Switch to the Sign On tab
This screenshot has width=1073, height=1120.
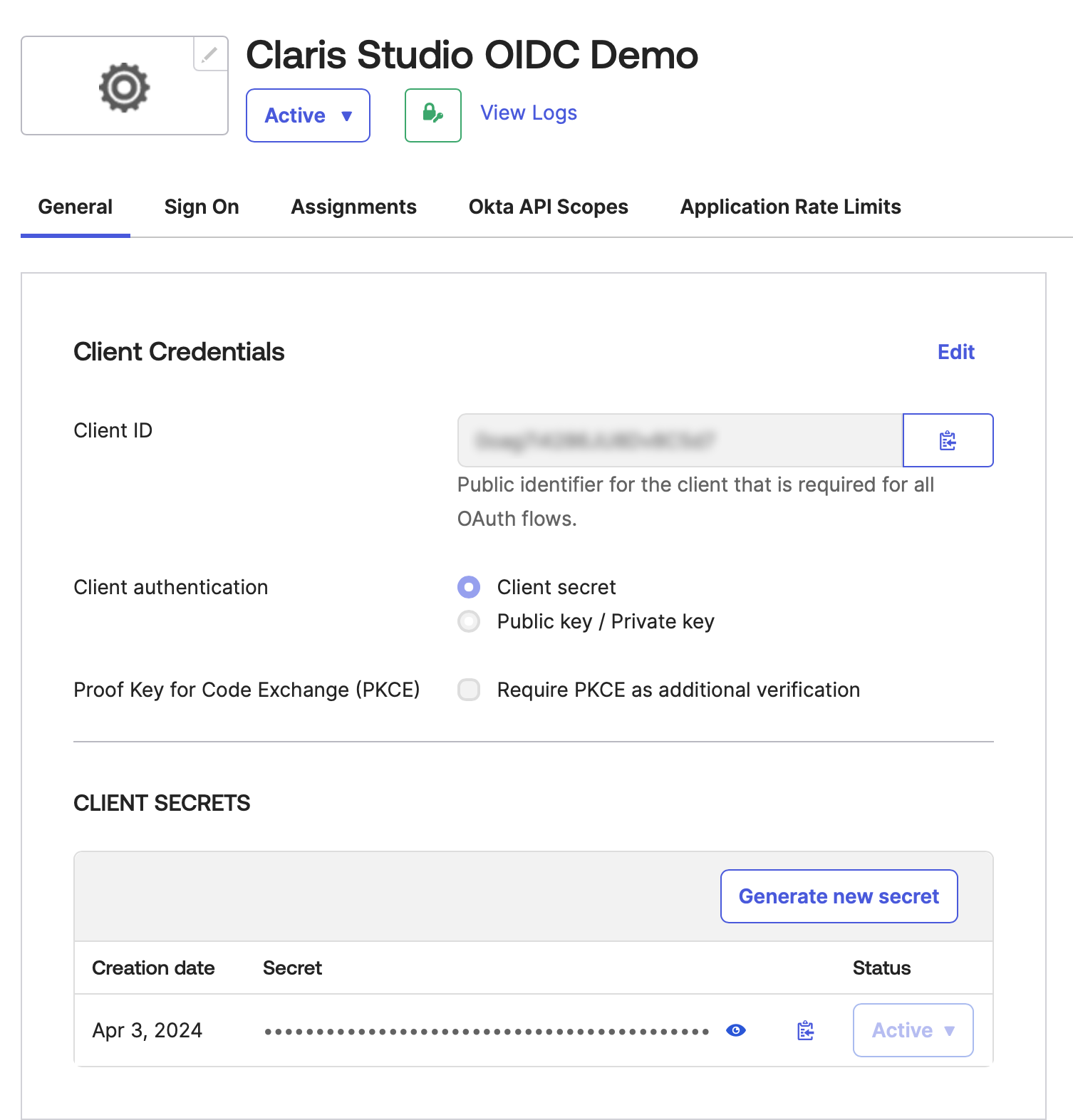(202, 207)
